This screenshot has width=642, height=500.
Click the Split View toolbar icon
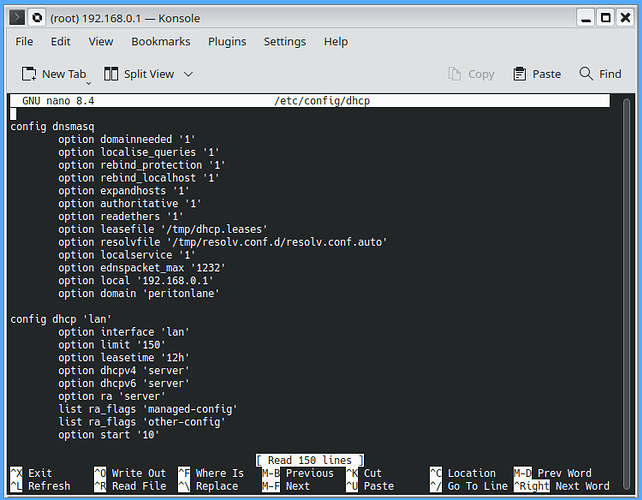click(x=111, y=74)
